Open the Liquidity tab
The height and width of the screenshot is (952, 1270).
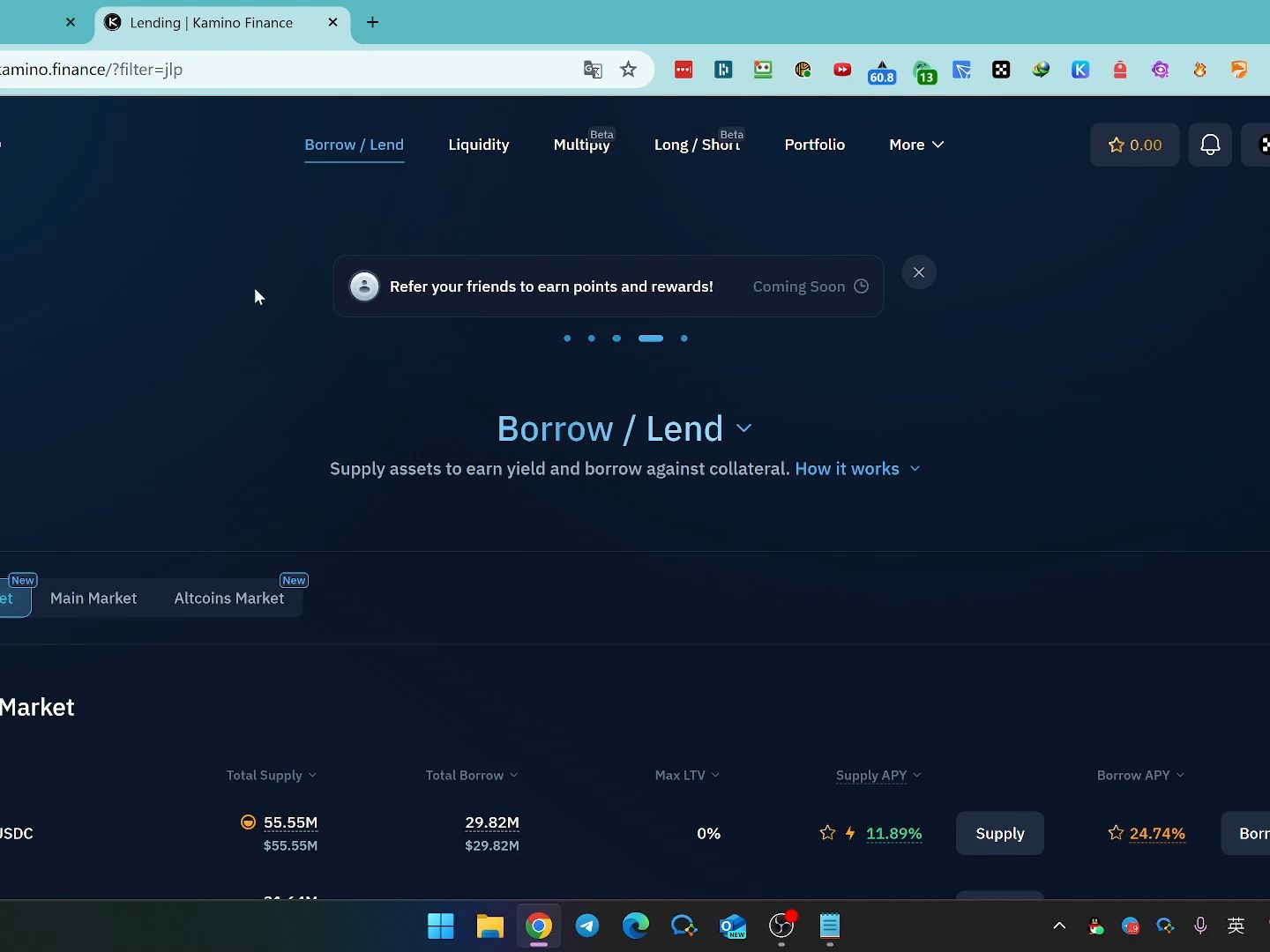(479, 145)
